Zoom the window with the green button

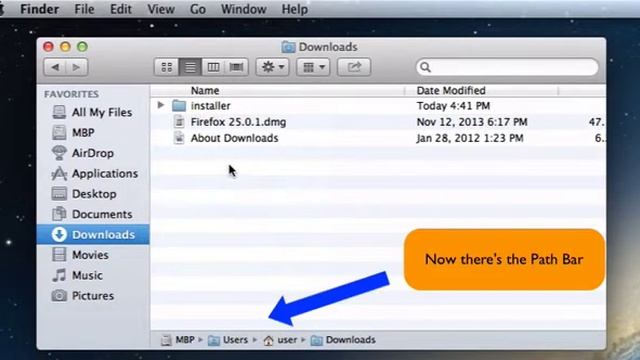pyautogui.click(x=82, y=47)
